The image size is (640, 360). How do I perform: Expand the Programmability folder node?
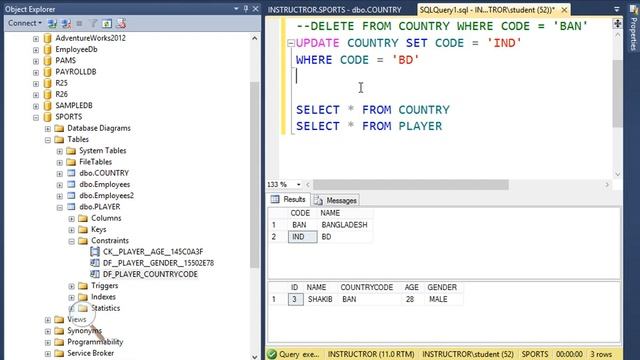click(x=48, y=342)
